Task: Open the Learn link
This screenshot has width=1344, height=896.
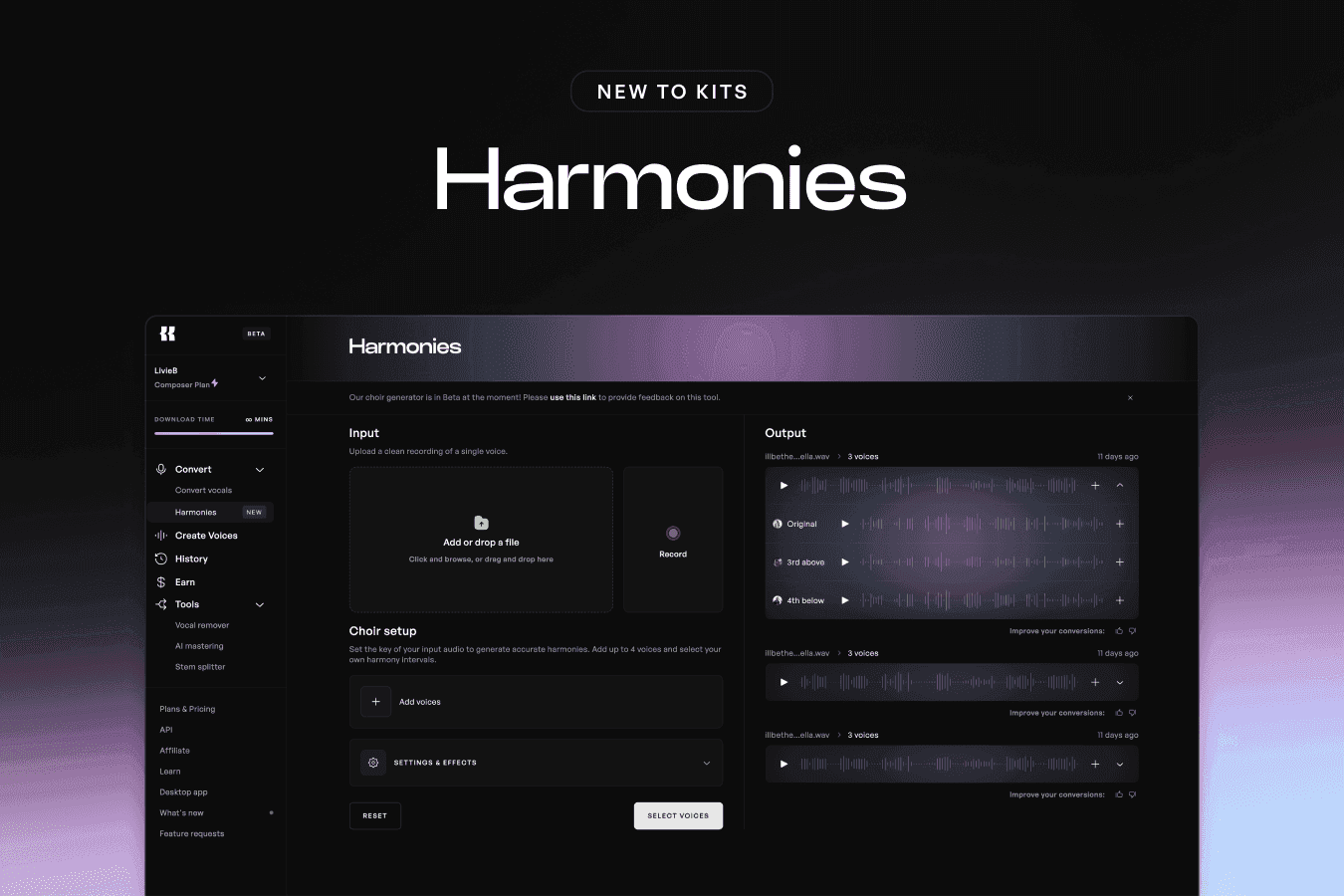Action: pyautogui.click(x=170, y=772)
